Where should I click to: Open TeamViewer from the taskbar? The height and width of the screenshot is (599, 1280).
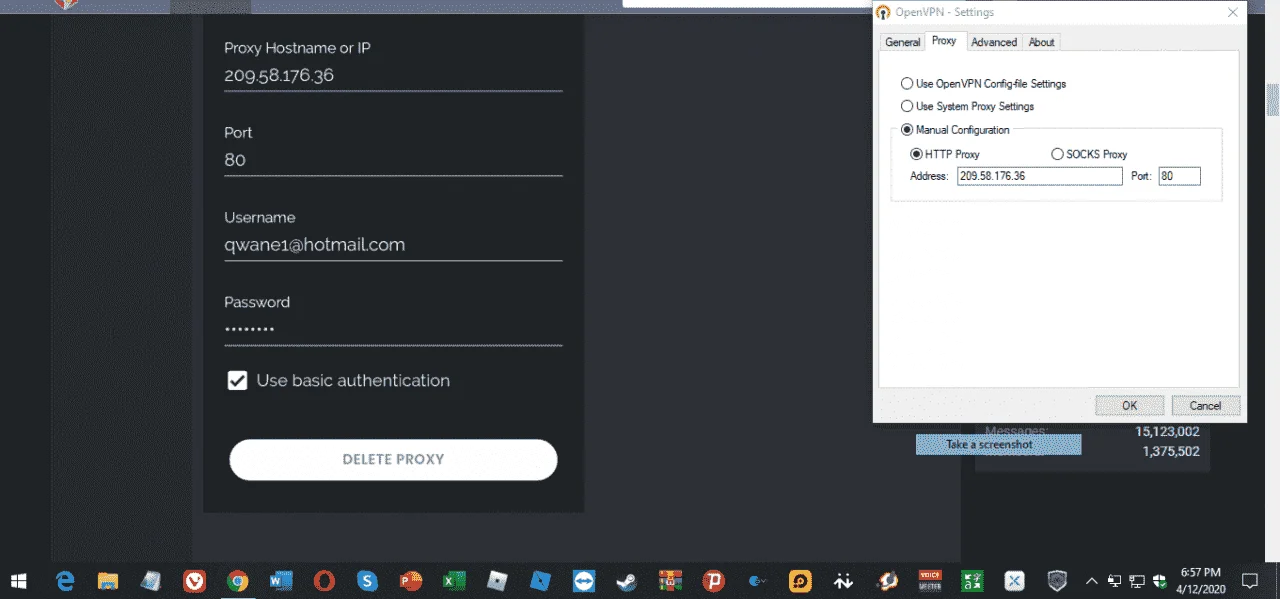pyautogui.click(x=584, y=580)
